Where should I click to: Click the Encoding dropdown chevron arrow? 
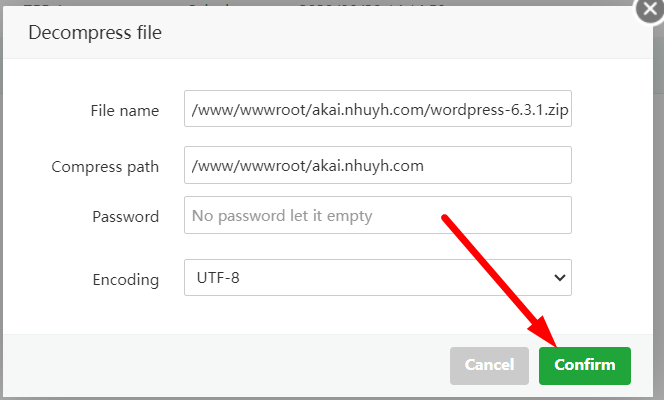point(559,278)
